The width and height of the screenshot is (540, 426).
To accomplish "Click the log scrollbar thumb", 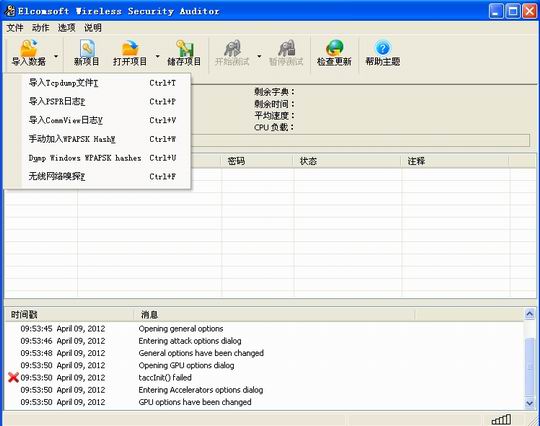I will click(x=529, y=366).
